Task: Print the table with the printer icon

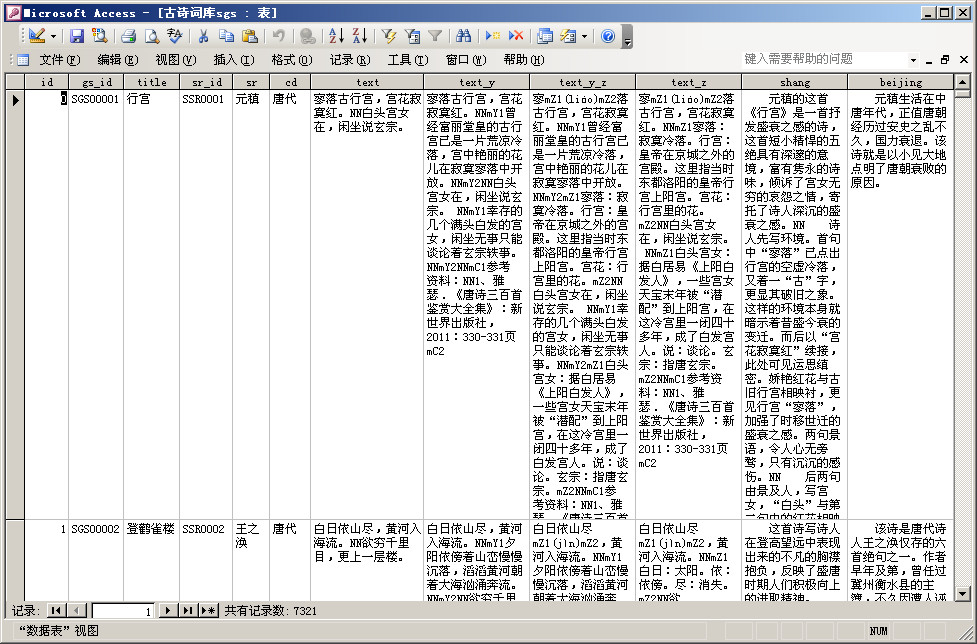Action: [128, 36]
